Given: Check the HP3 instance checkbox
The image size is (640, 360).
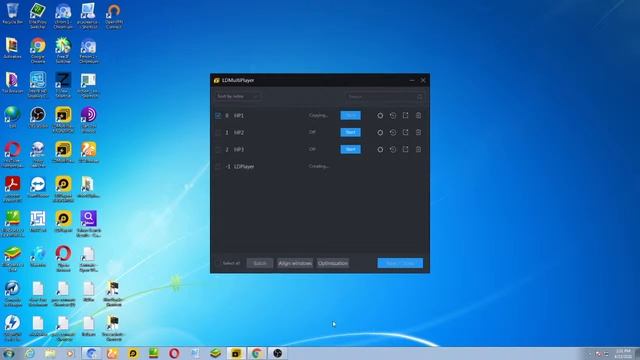Looking at the screenshot, I should point(218,149).
